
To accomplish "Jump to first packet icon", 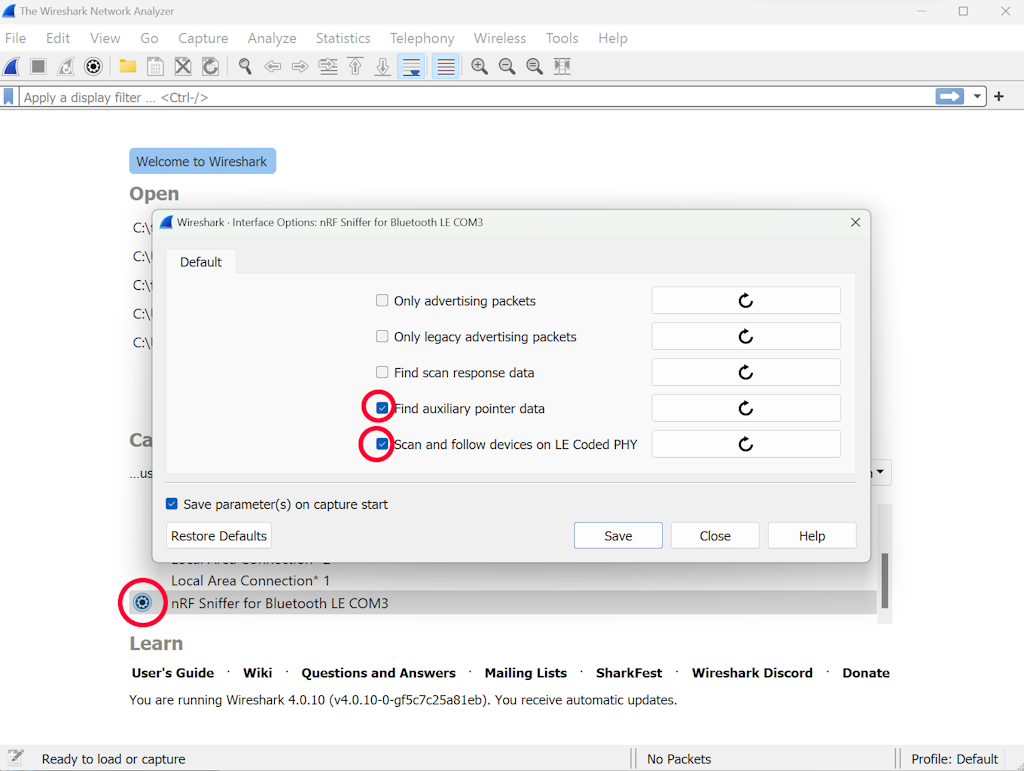I will 355,66.
